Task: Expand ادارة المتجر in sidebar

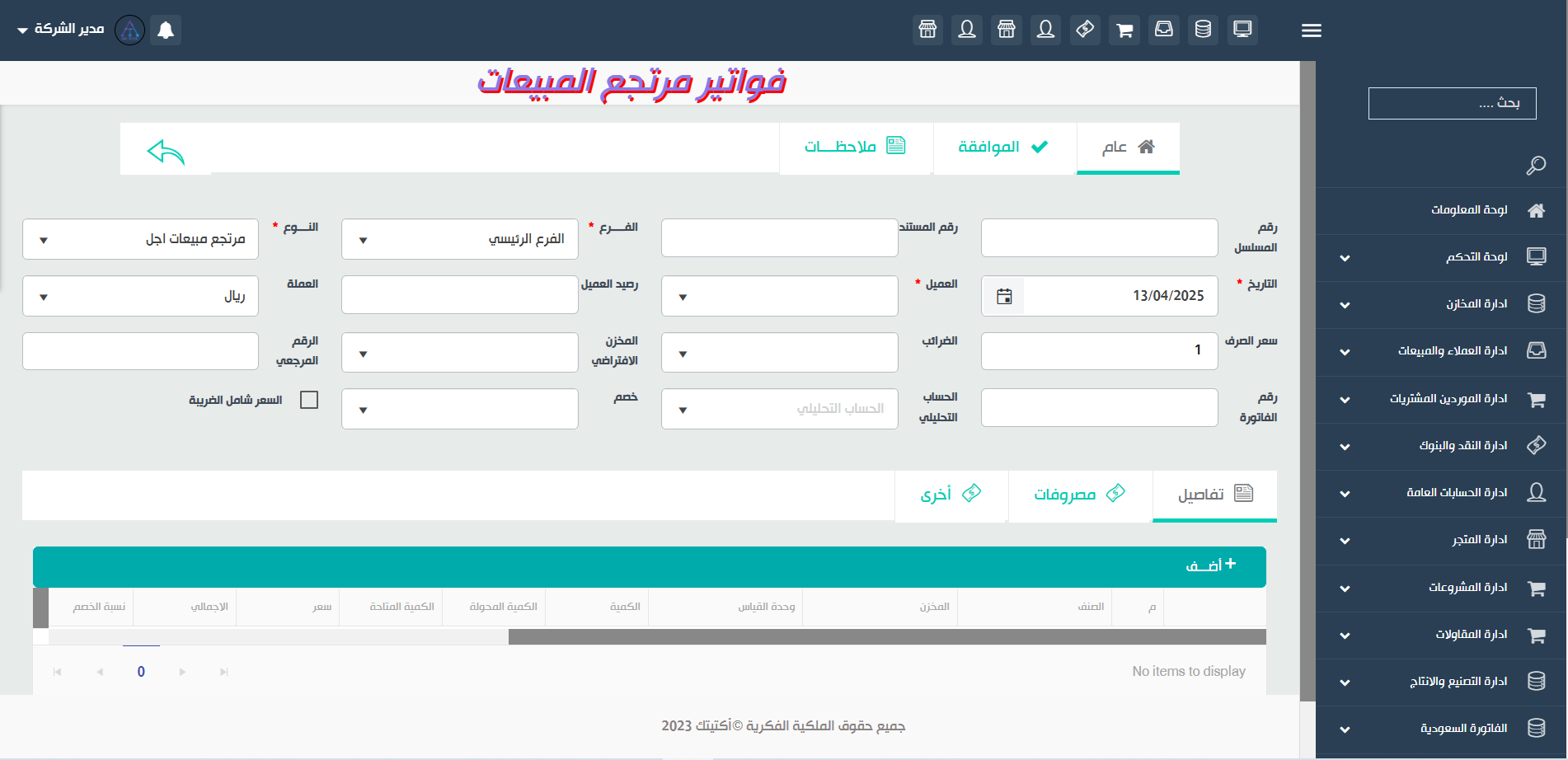Action: (1441, 540)
